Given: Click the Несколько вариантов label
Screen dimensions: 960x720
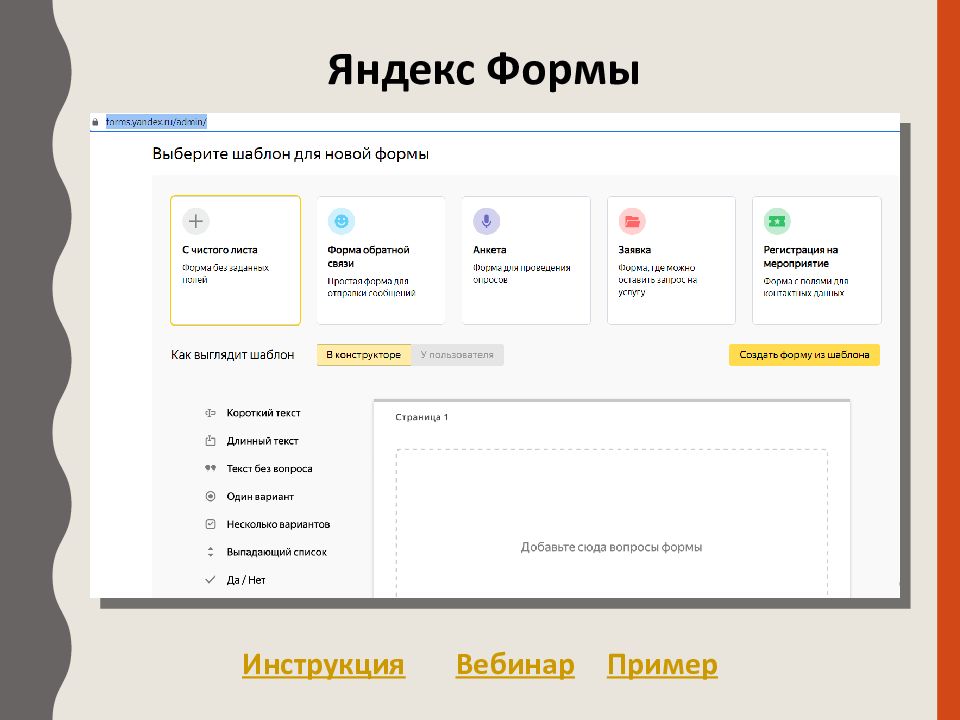Looking at the screenshot, I should pos(279,524).
